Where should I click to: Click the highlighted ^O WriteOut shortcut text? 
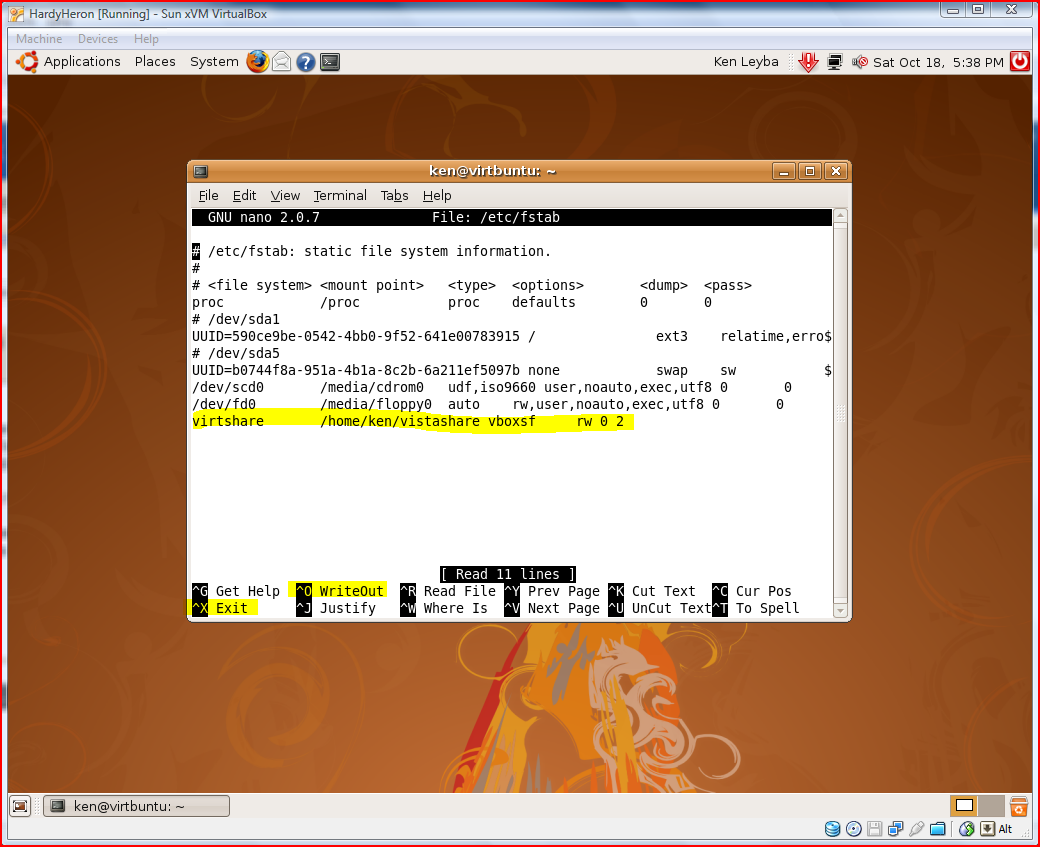point(340,591)
